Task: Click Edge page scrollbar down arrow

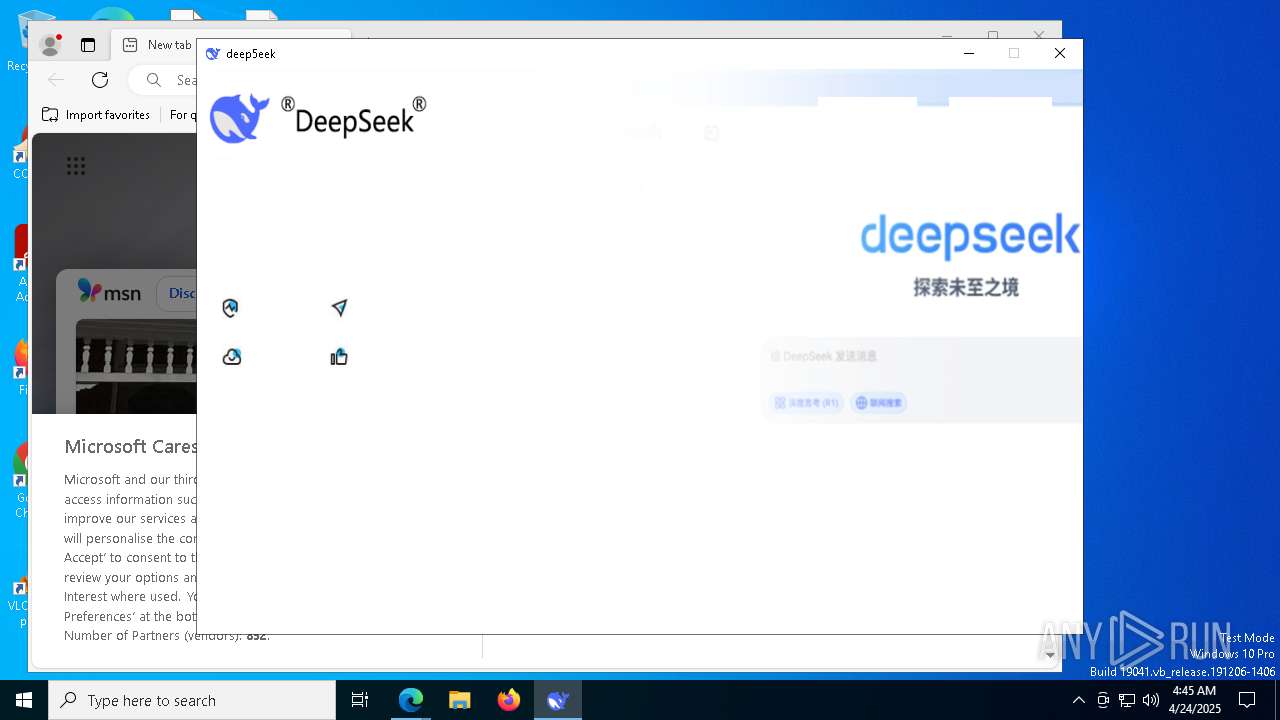Action: 1049,655
